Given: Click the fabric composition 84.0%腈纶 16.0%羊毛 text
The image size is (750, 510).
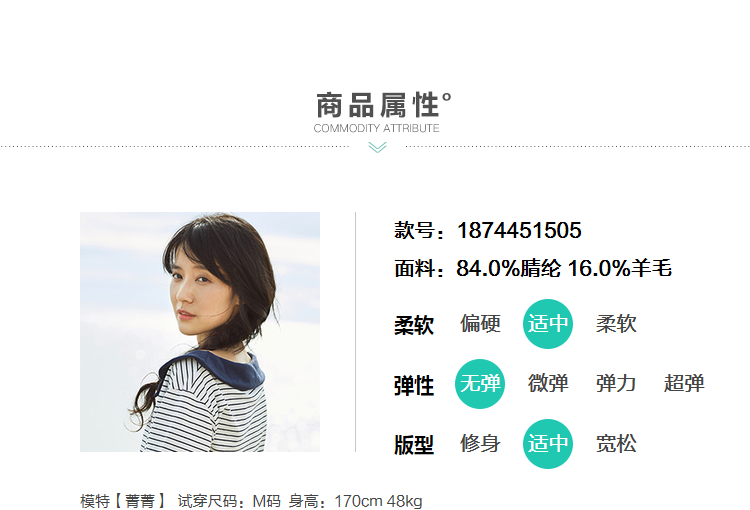Looking at the screenshot, I should [564, 268].
